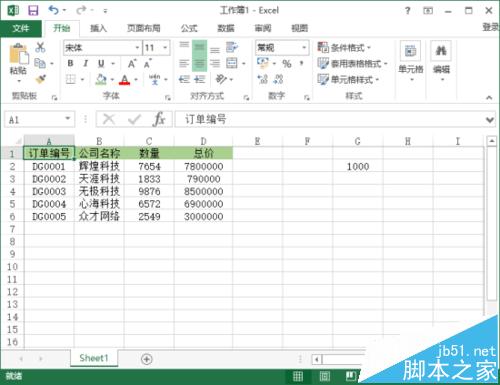
Task: Apply the fill color bucket
Action: coord(101,79)
